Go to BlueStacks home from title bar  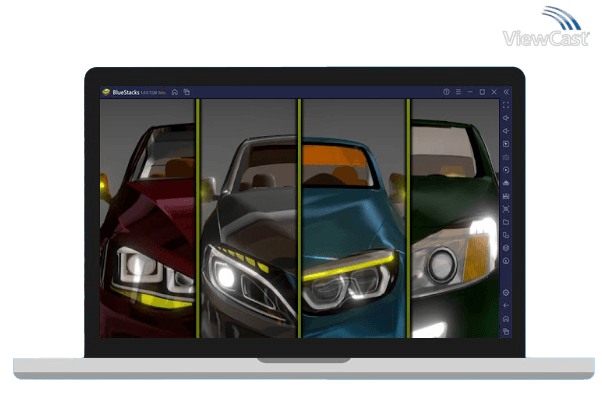click(x=175, y=92)
